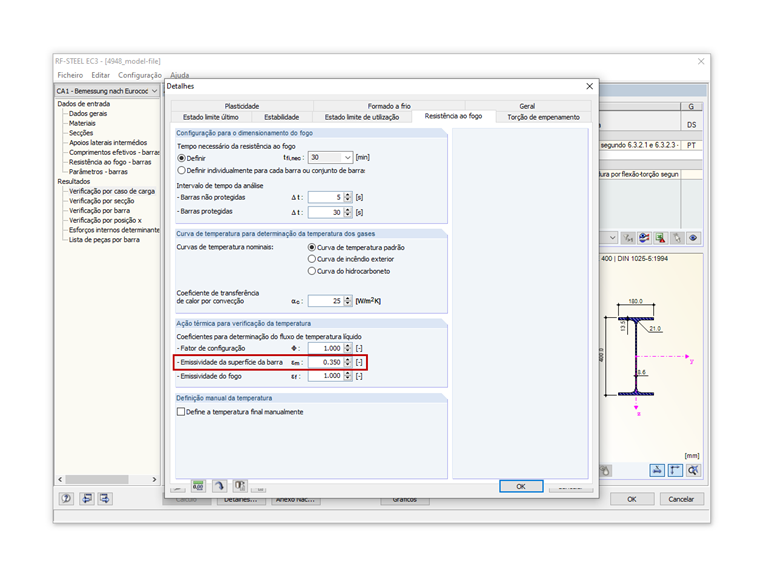Select Secções in navigator tree

coord(80,133)
